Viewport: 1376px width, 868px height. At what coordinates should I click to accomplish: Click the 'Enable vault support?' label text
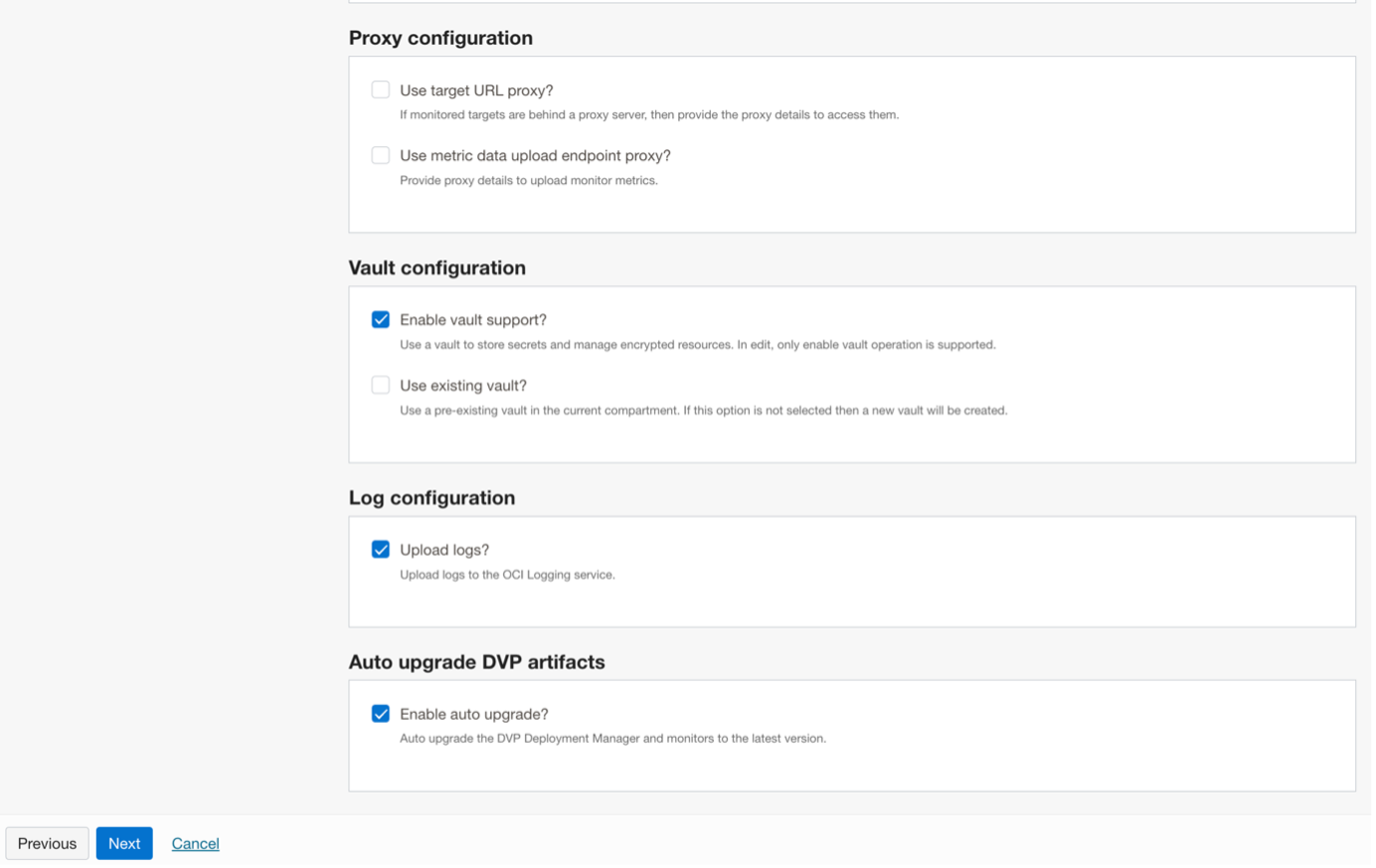472,320
